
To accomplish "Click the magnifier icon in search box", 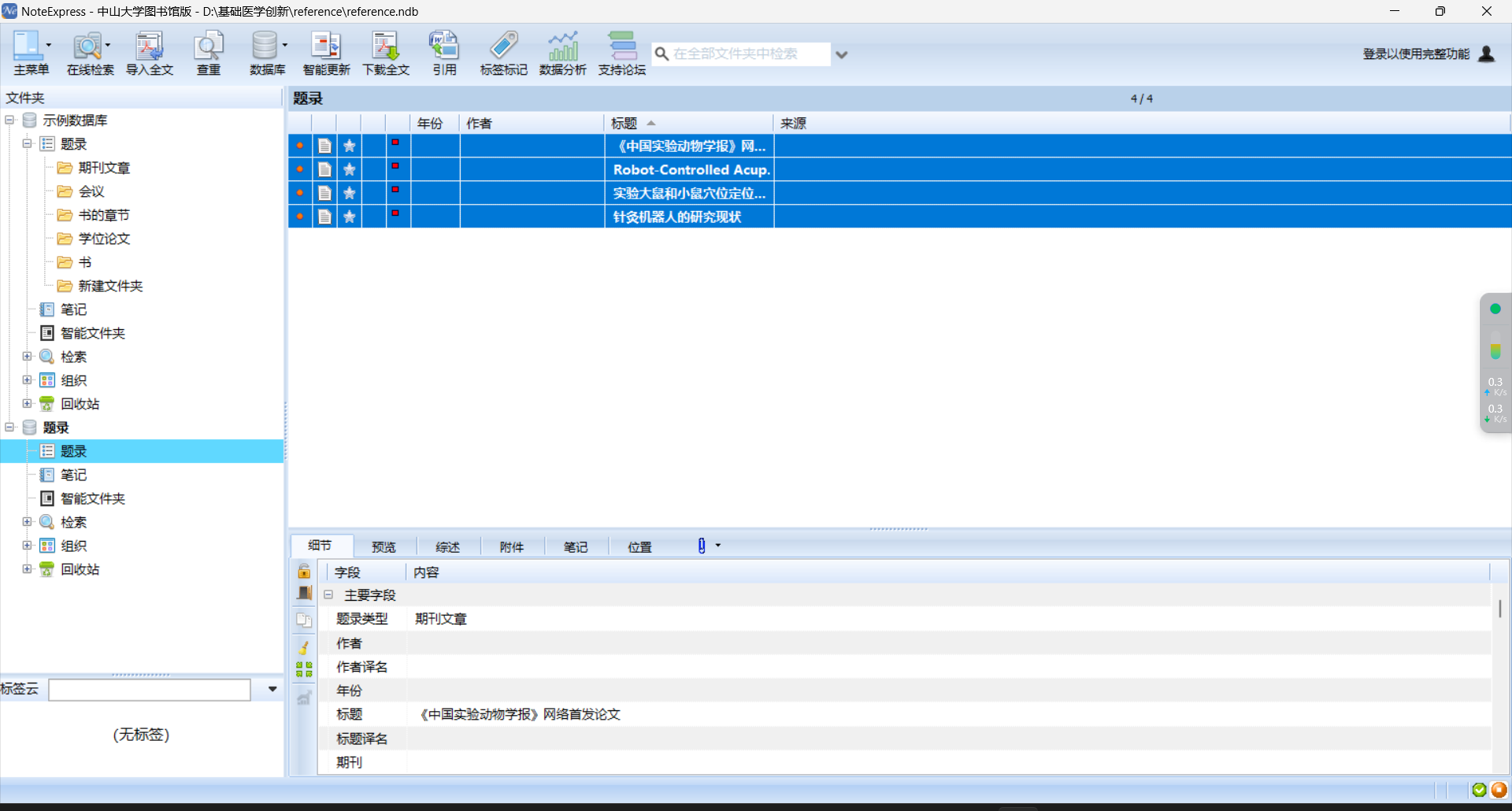I will pos(661,54).
